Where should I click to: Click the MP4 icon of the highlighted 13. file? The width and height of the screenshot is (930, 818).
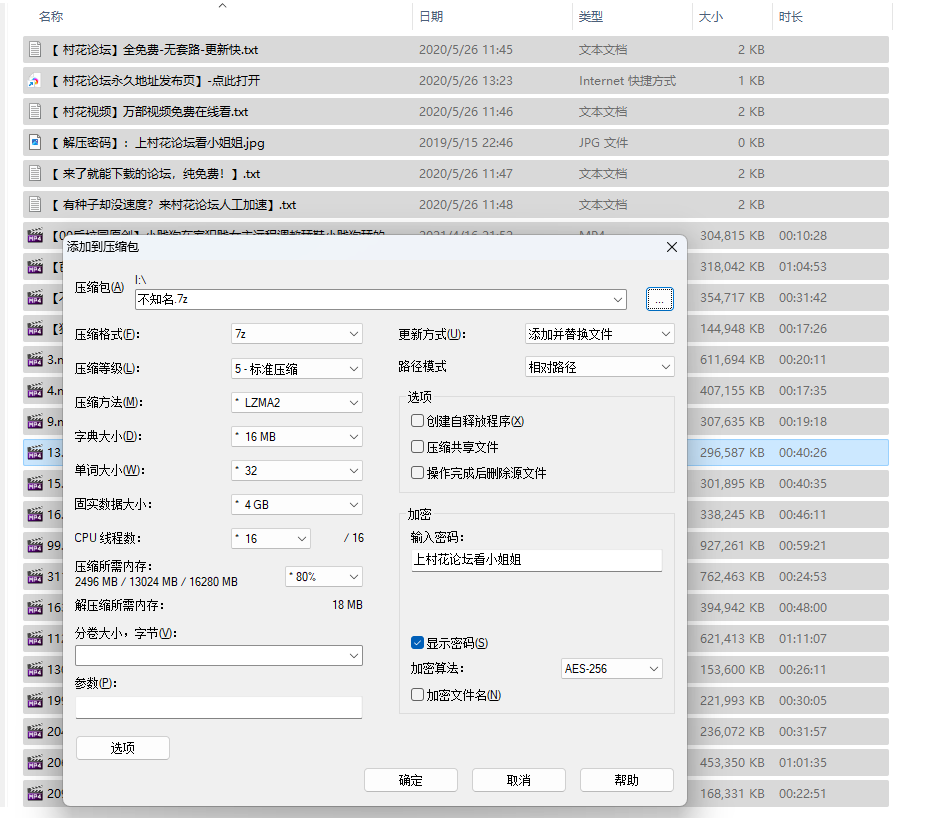35,452
